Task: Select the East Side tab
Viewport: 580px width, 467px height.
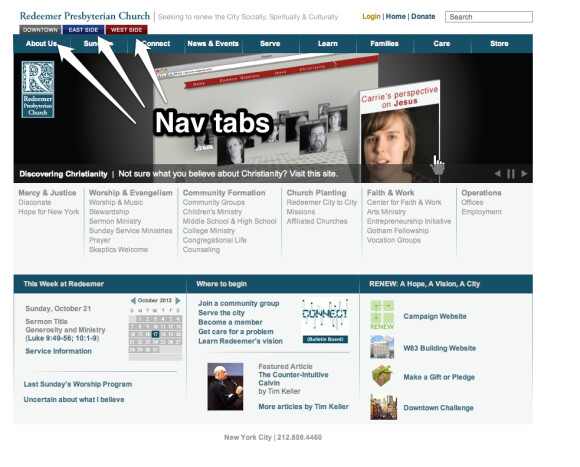Action: (x=83, y=30)
